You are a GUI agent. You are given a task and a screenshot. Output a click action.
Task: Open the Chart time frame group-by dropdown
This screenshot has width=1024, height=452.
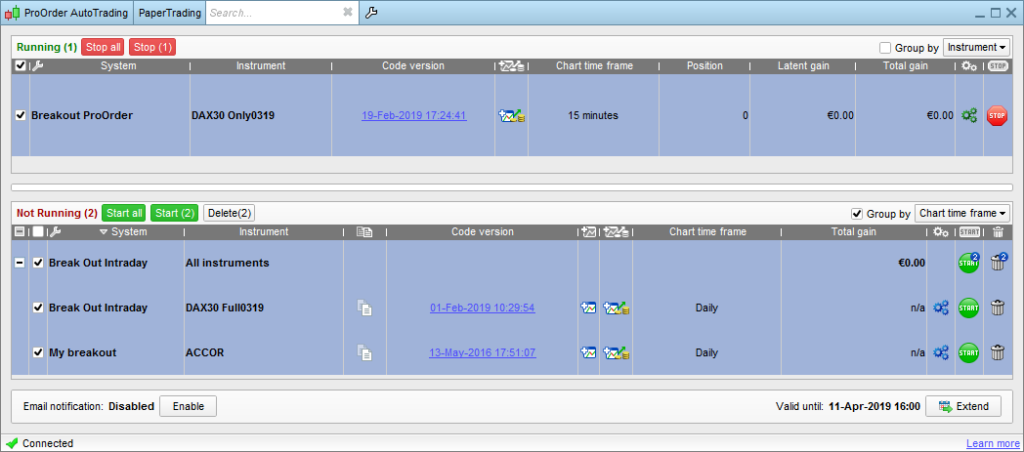[962, 214]
